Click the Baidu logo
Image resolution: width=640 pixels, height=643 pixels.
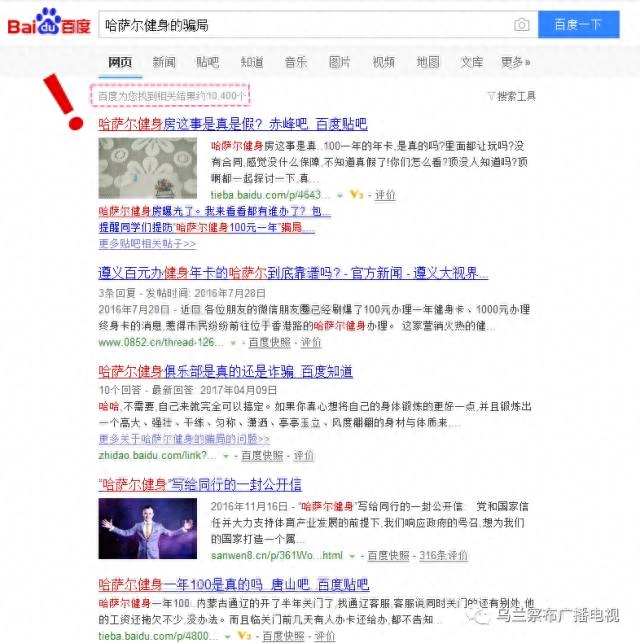click(x=49, y=22)
